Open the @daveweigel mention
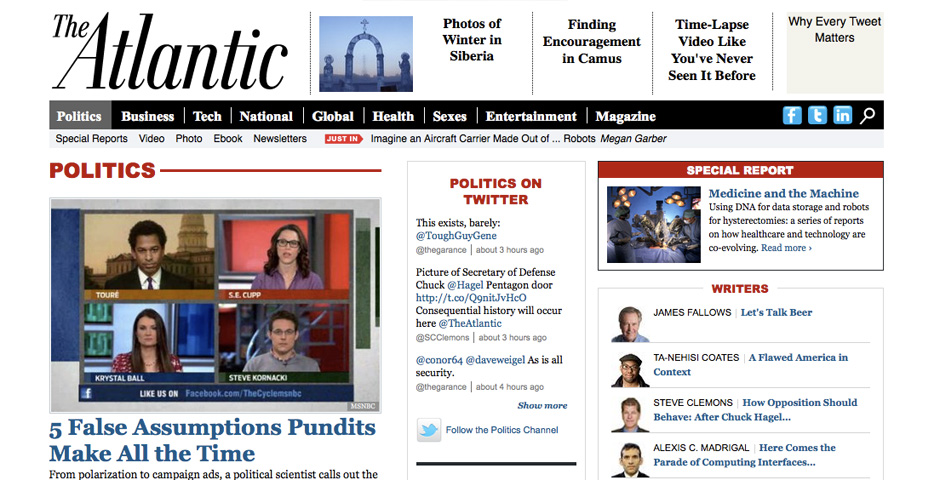Screen dimensions: 940x480 495,360
